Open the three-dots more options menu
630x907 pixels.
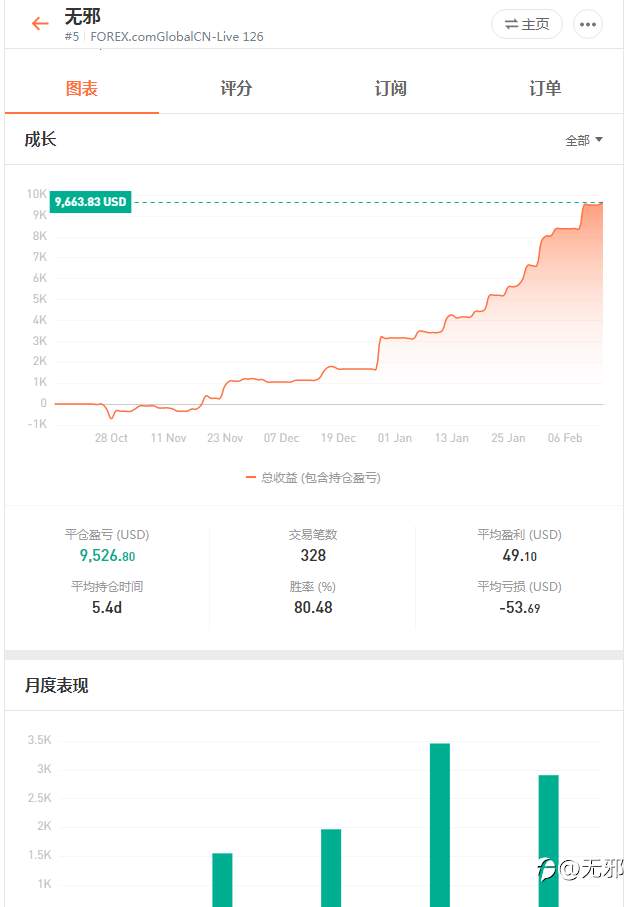(x=588, y=24)
